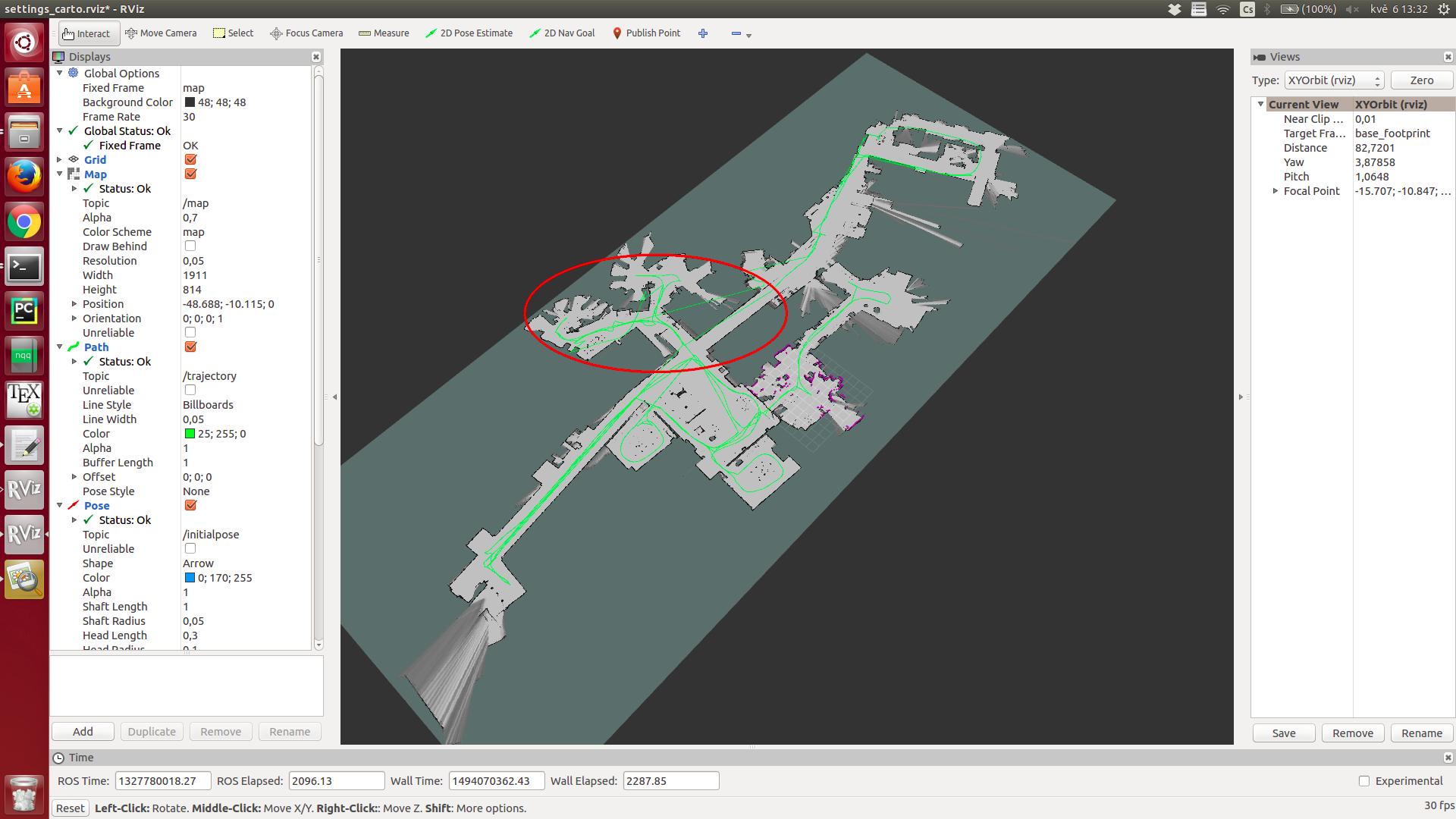
Task: Click the Zero view button
Action: pyautogui.click(x=1422, y=80)
